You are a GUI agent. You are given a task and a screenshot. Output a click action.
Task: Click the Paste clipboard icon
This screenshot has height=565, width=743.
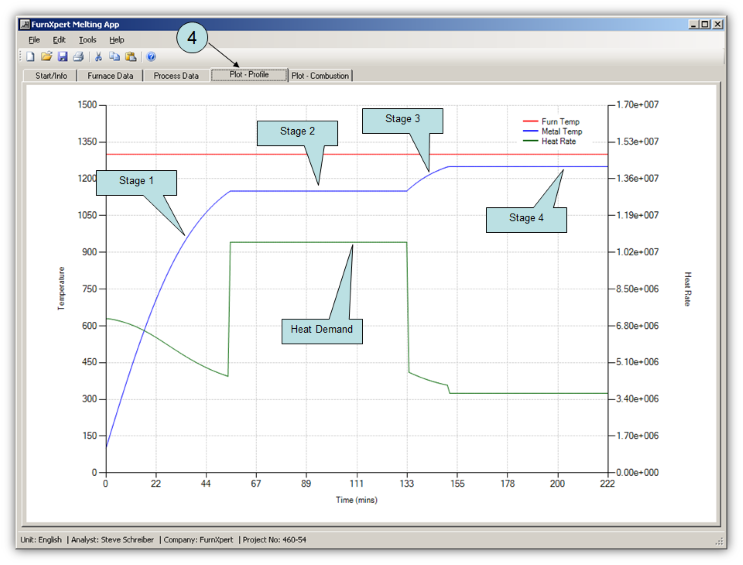click(131, 57)
